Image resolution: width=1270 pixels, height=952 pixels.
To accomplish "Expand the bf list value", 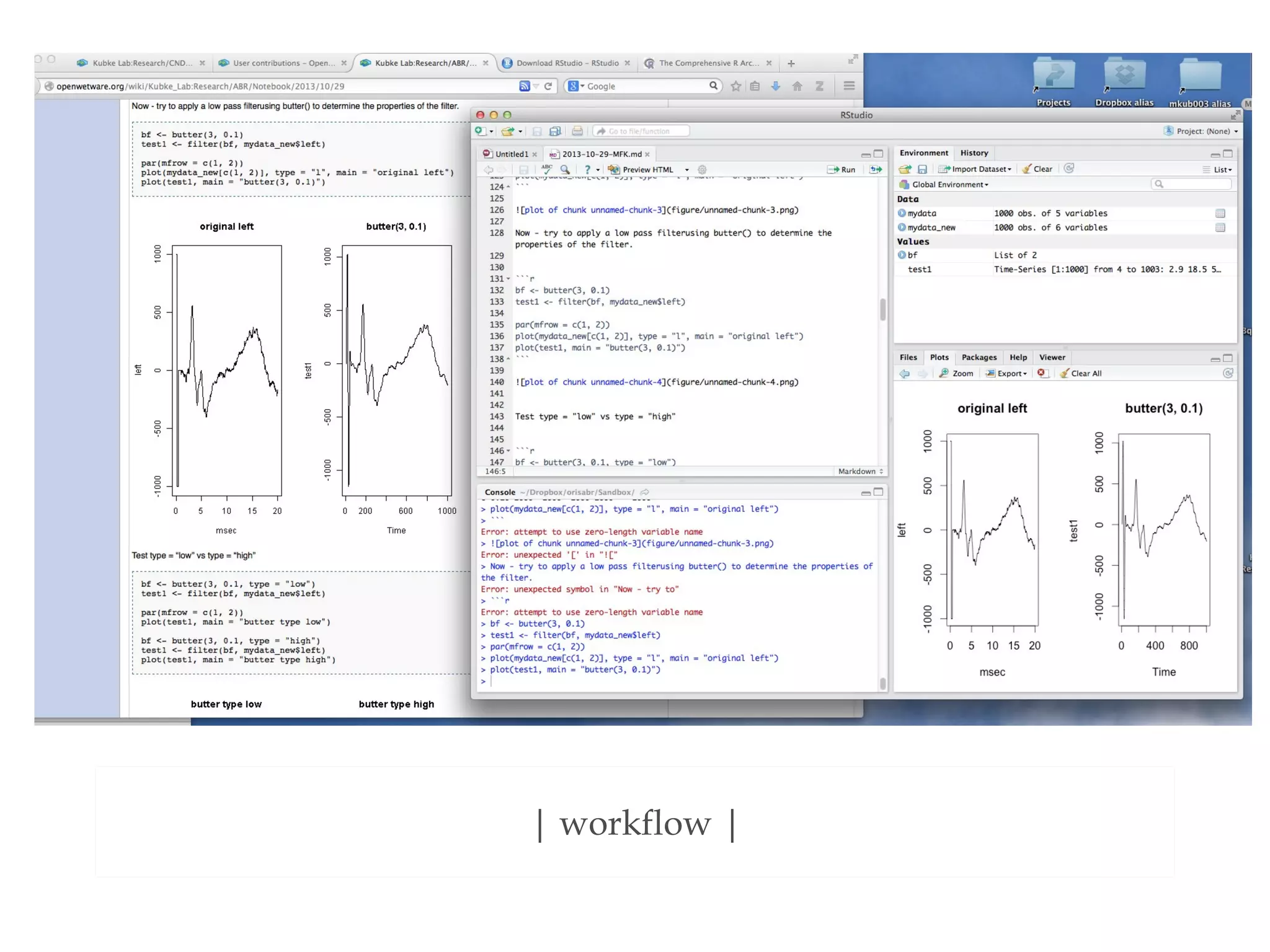I will pos(902,255).
